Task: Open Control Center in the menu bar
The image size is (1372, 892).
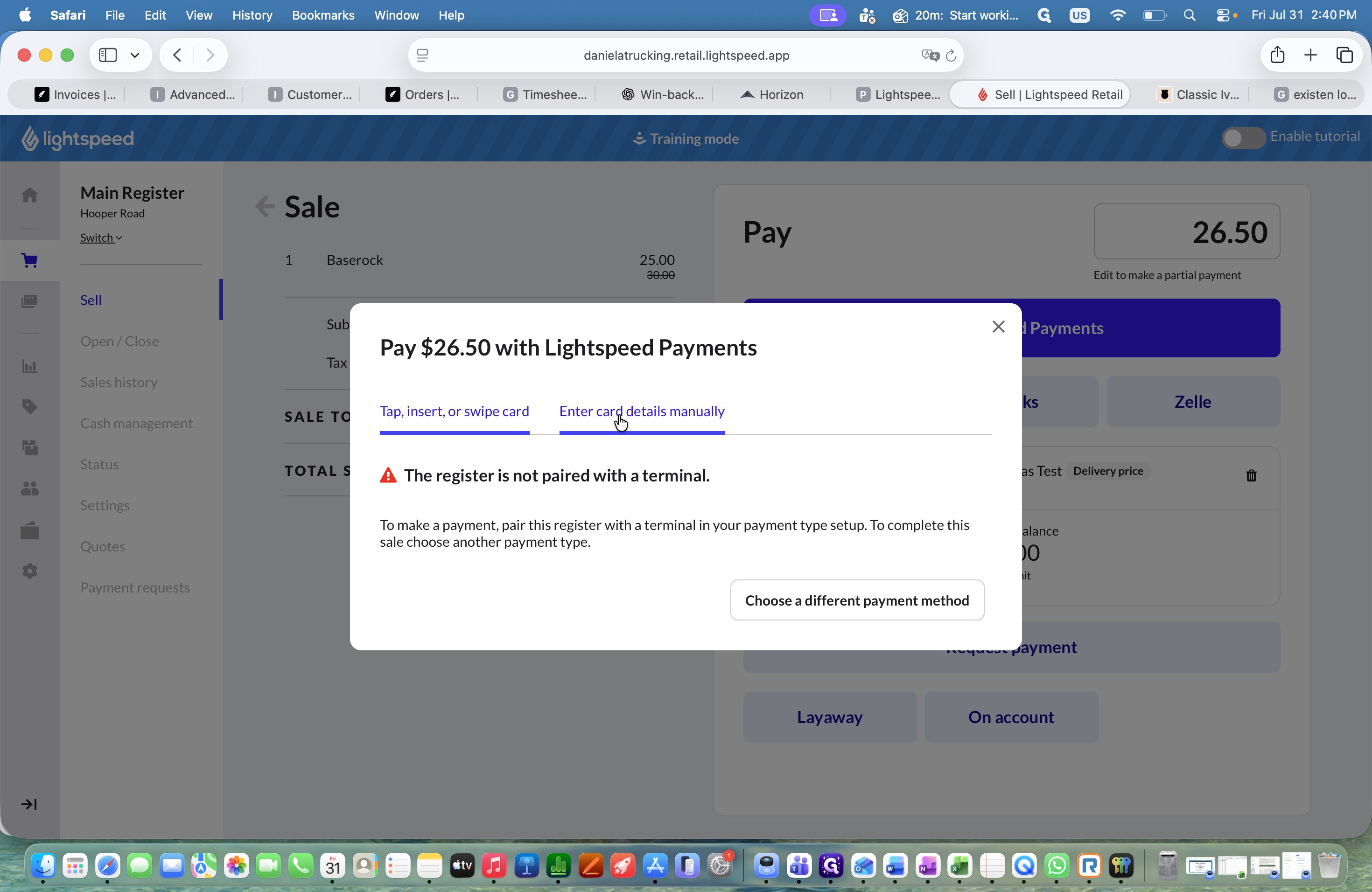Action: [x=1223, y=15]
